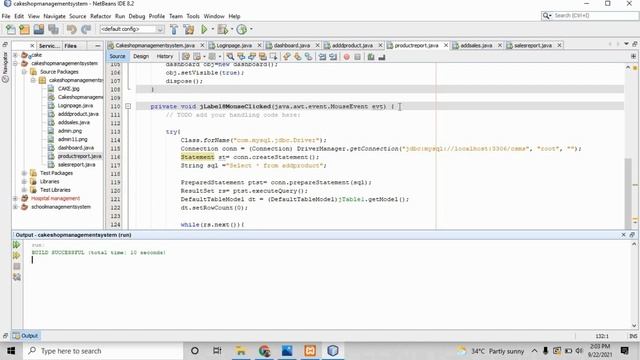Click the Output button in status bar
640x360 pixels.
click(x=25, y=336)
